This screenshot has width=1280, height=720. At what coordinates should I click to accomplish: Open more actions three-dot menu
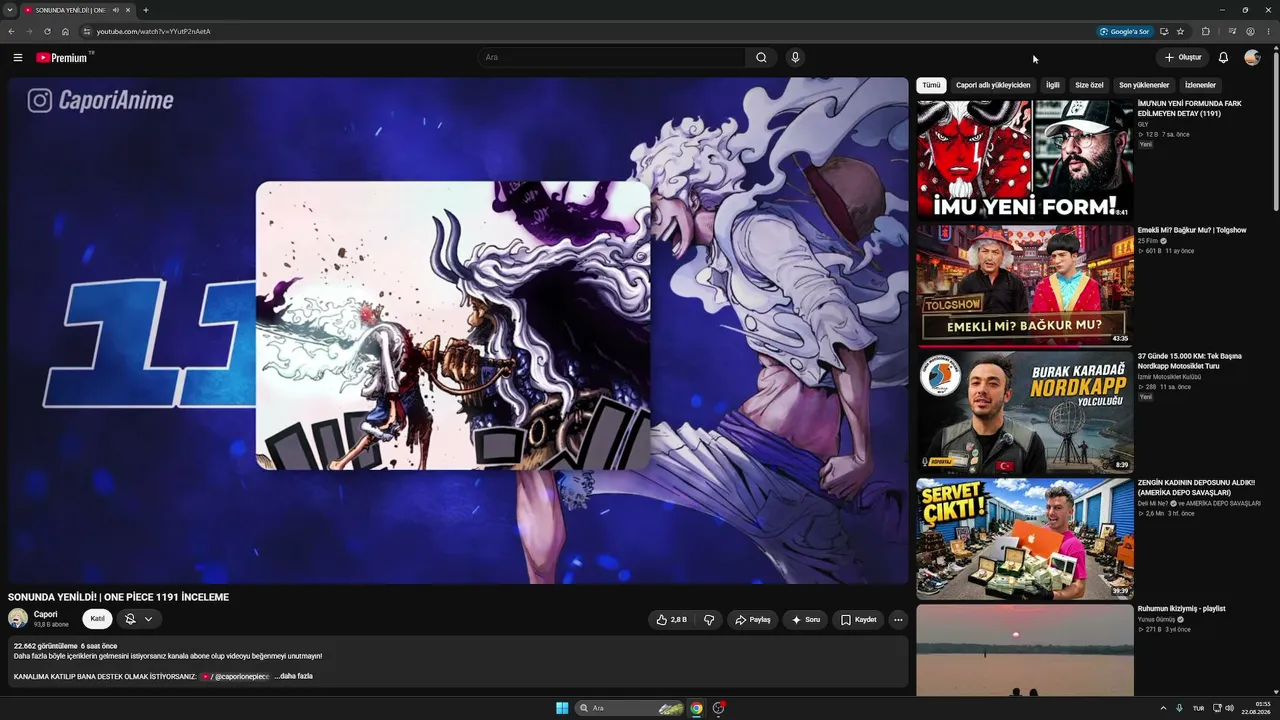click(898, 620)
